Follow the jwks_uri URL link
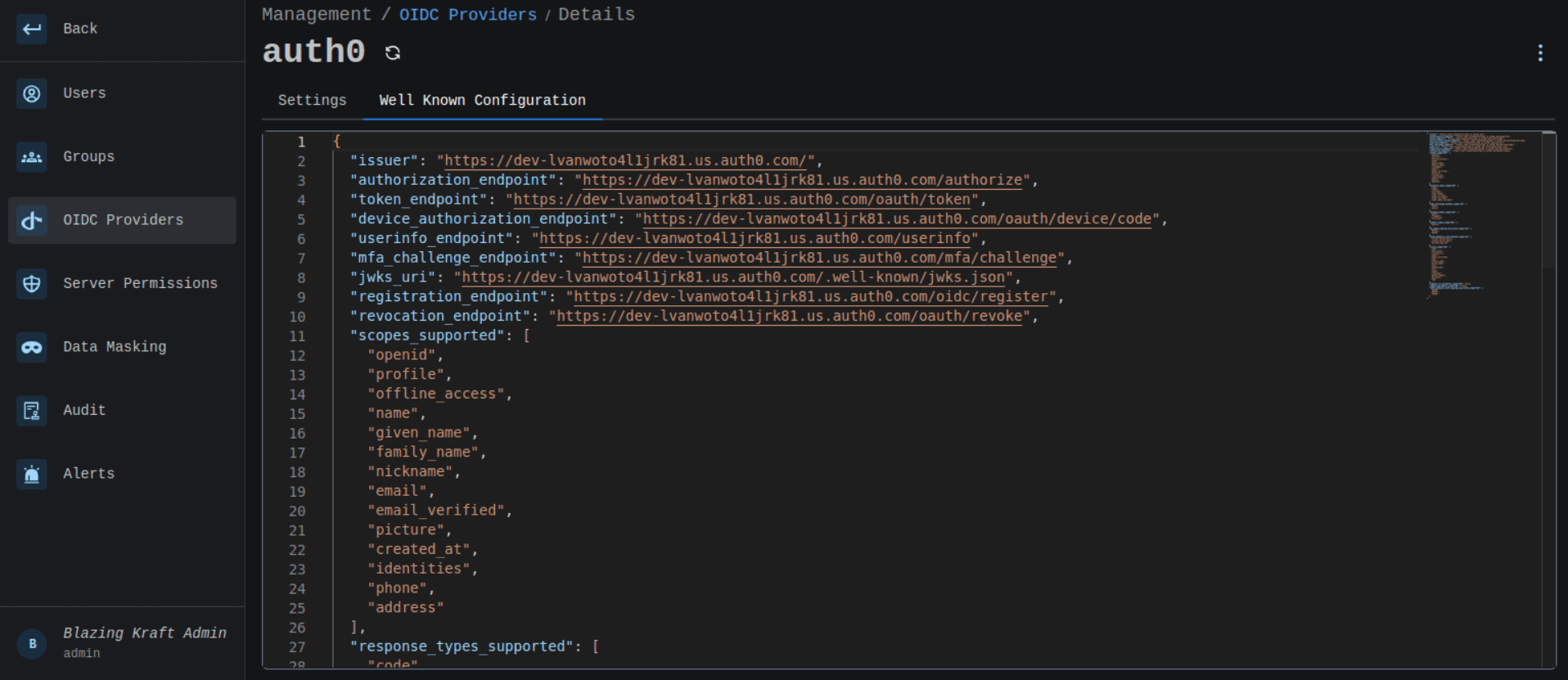The image size is (1568, 680). (x=732, y=277)
